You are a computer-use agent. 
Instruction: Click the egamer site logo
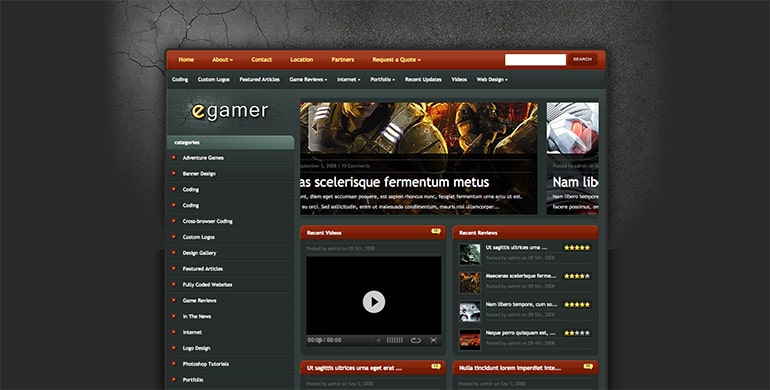229,111
